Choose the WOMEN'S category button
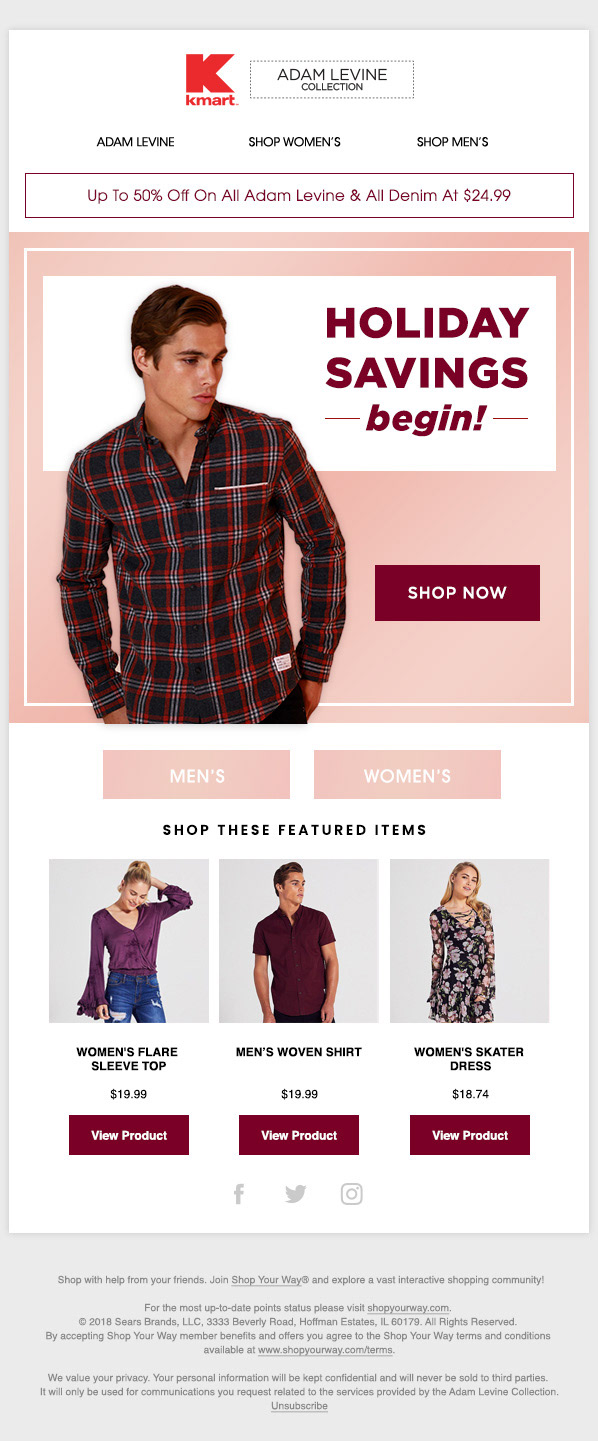 [x=407, y=775]
